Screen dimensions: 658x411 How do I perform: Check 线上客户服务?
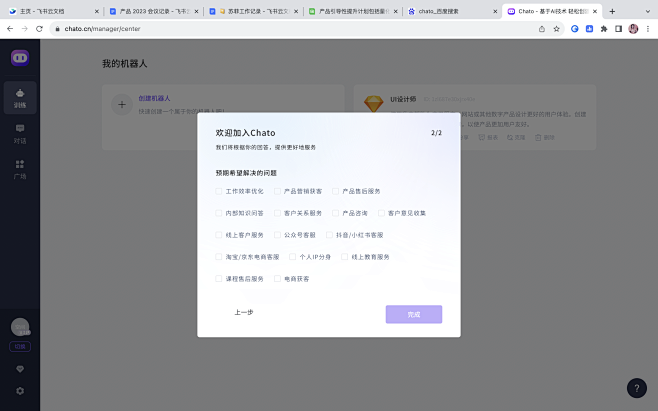coord(219,235)
